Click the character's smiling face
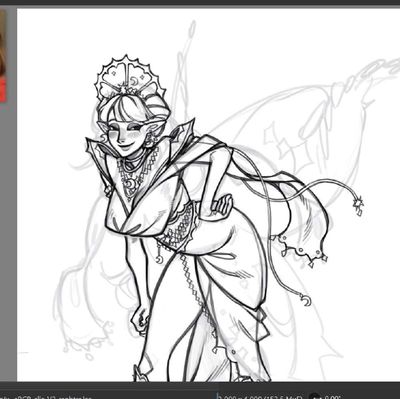The image size is (400, 399). click(x=127, y=137)
